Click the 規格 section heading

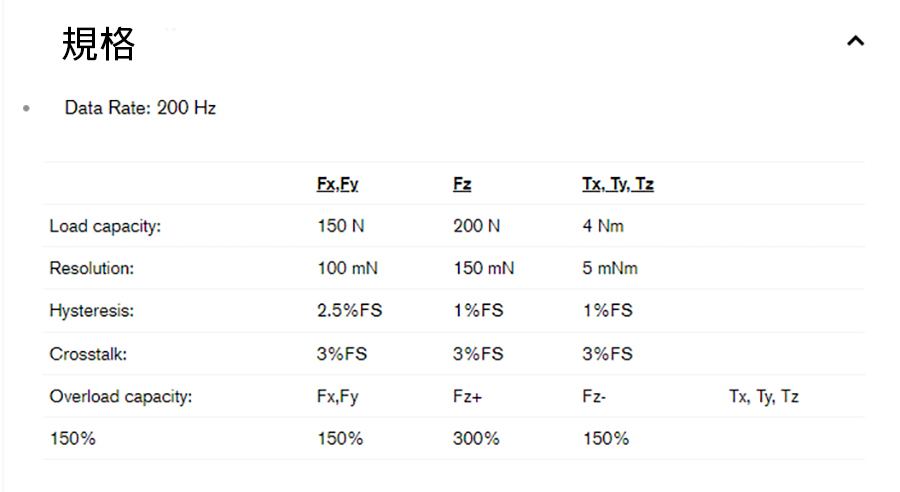tap(99, 44)
